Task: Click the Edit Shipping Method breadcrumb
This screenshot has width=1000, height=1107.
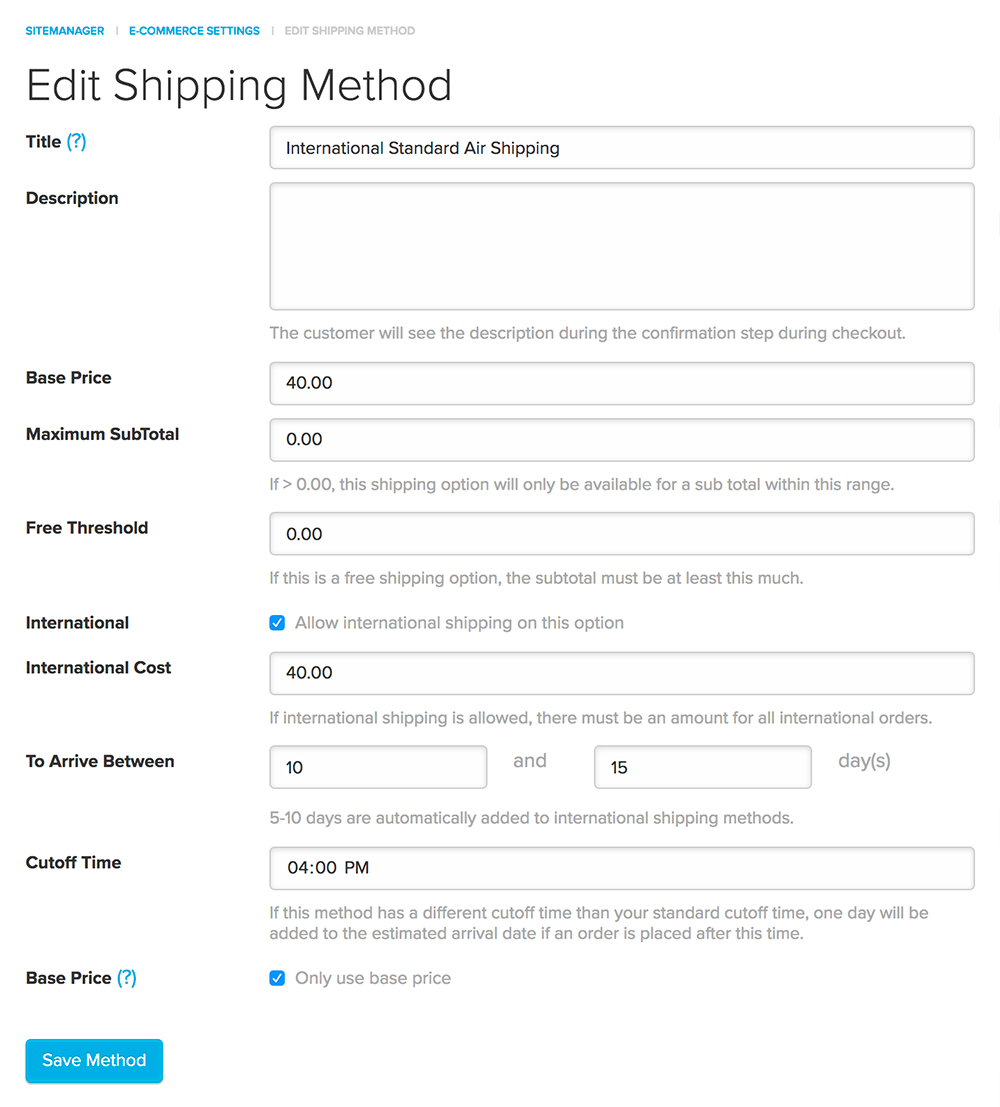Action: tap(350, 31)
